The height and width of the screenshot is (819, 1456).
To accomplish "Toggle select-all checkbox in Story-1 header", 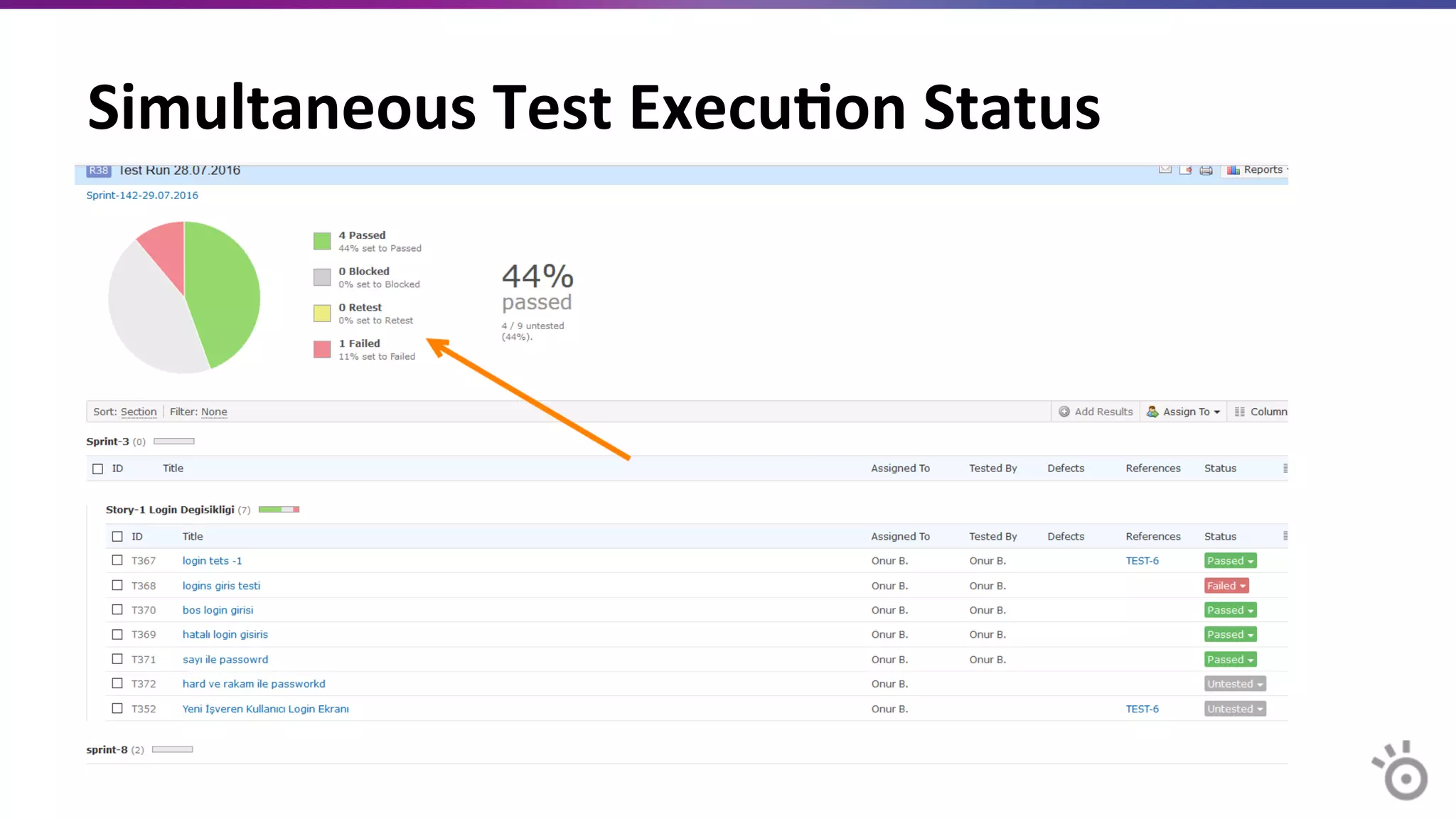I will tap(117, 537).
